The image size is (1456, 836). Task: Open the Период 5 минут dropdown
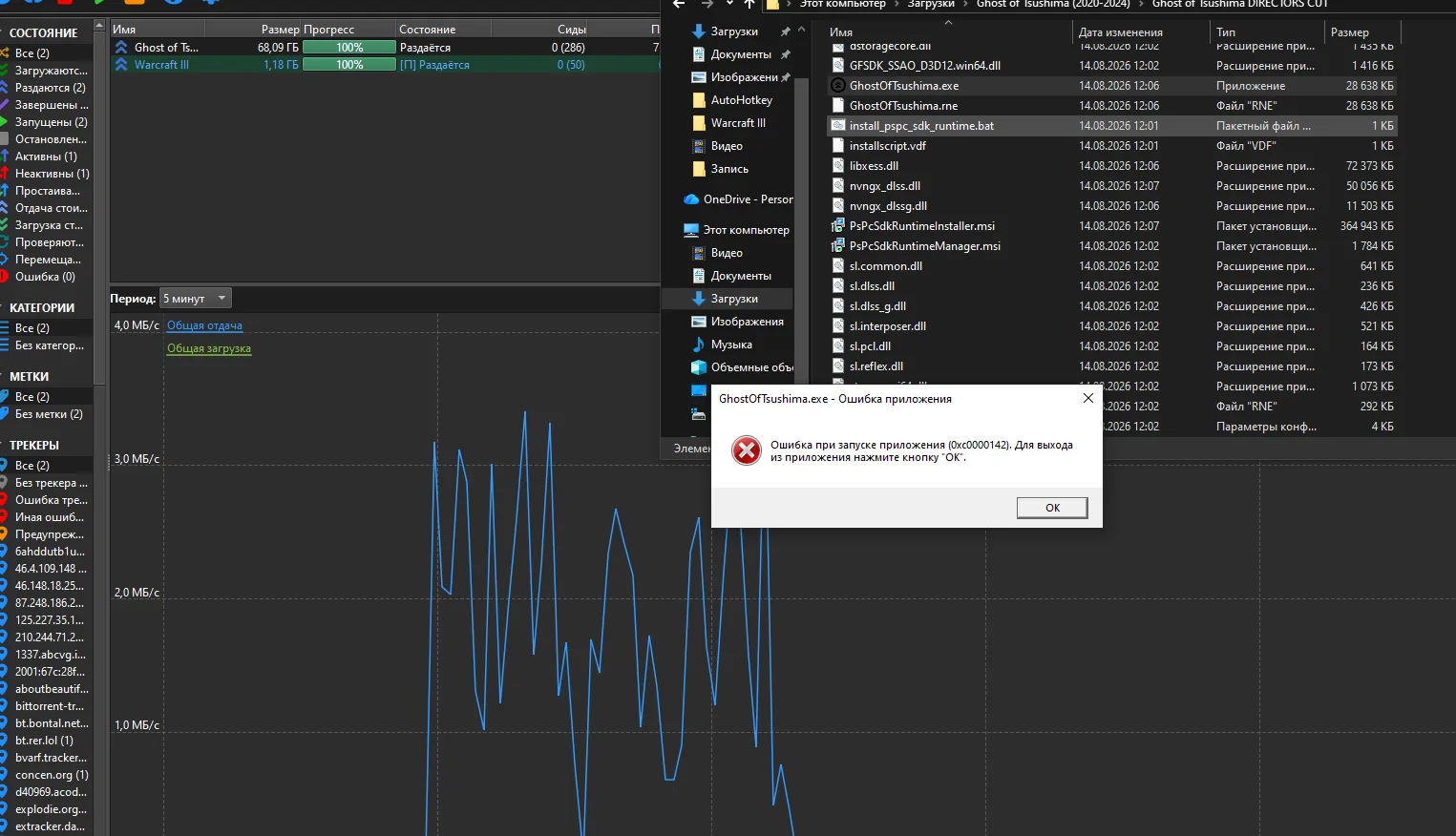196,299
